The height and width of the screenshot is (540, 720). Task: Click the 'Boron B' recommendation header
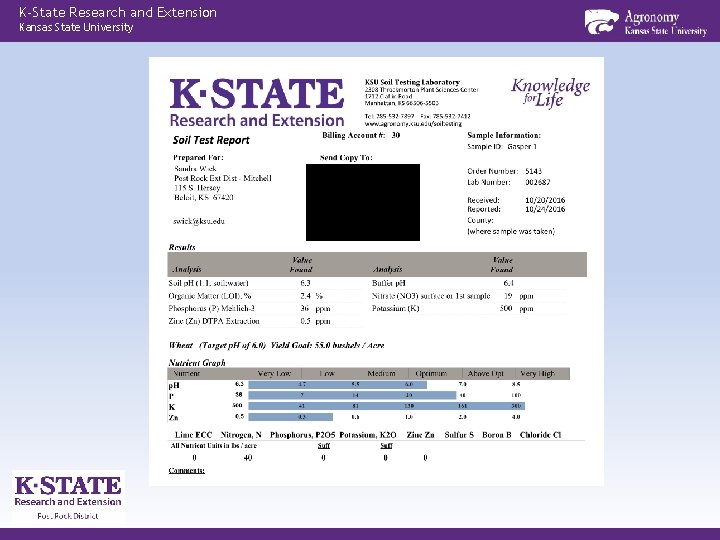(x=496, y=434)
